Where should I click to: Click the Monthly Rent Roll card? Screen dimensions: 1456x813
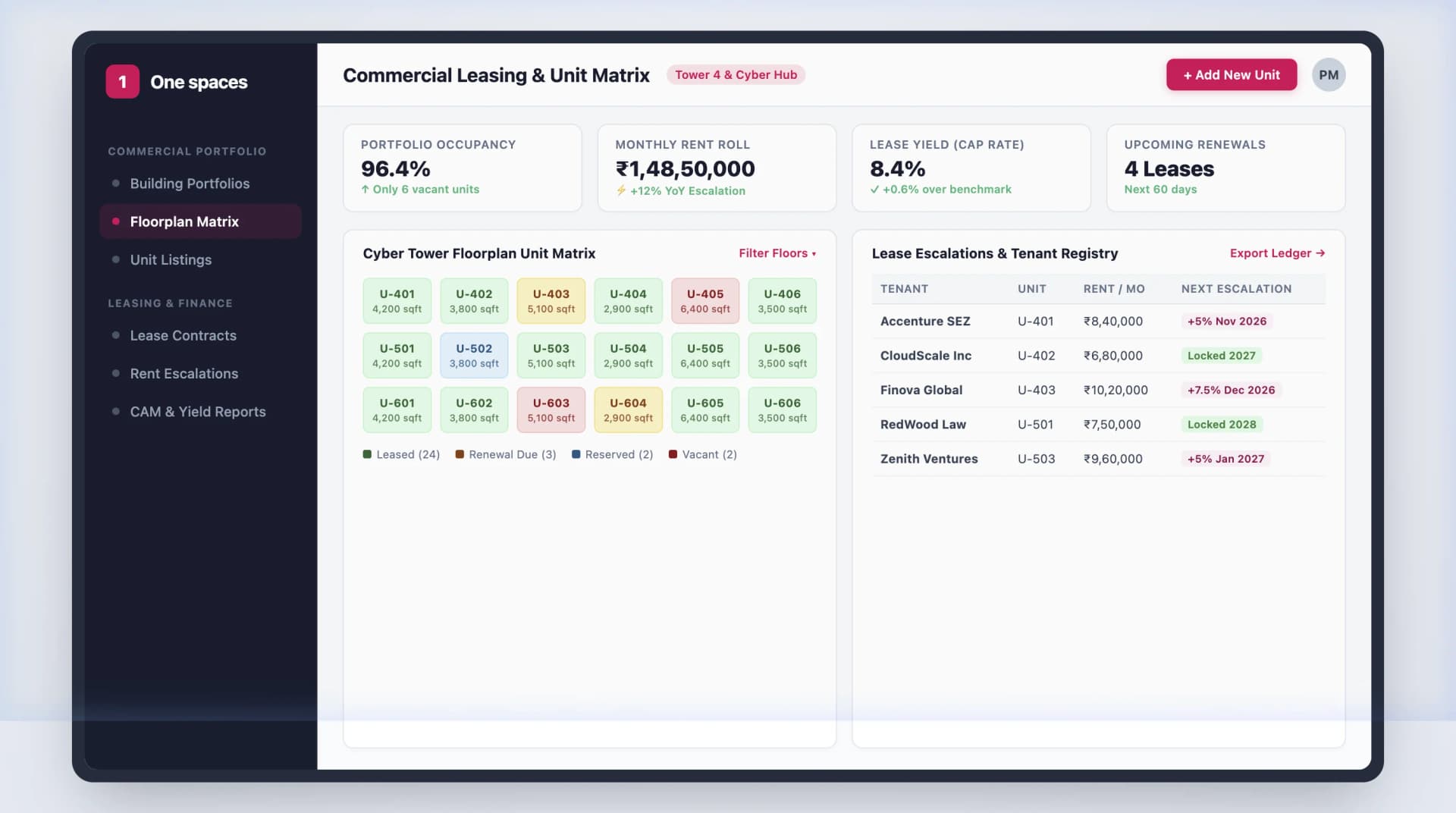pyautogui.click(x=717, y=168)
